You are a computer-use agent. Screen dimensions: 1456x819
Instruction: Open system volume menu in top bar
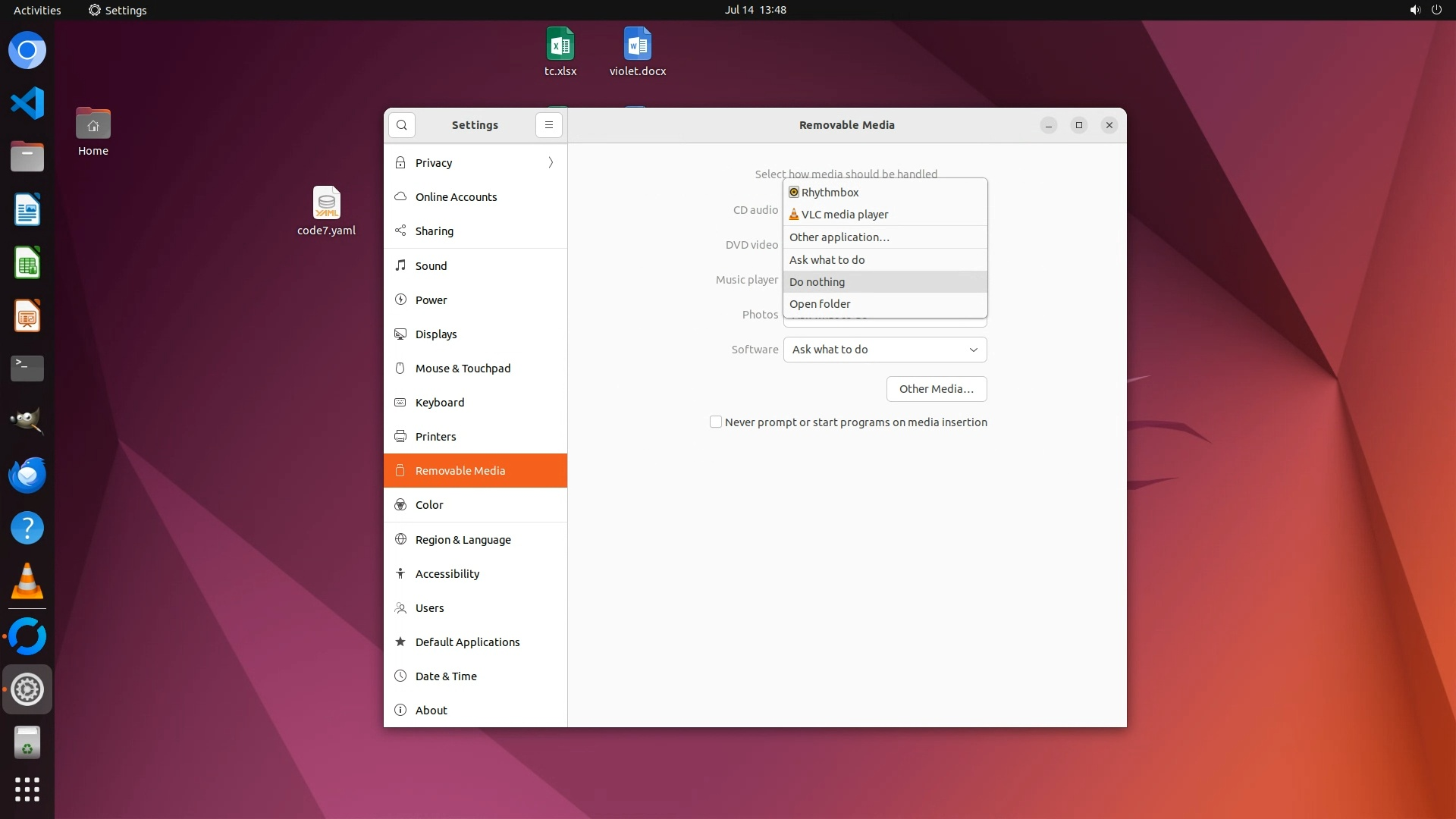click(x=1414, y=10)
